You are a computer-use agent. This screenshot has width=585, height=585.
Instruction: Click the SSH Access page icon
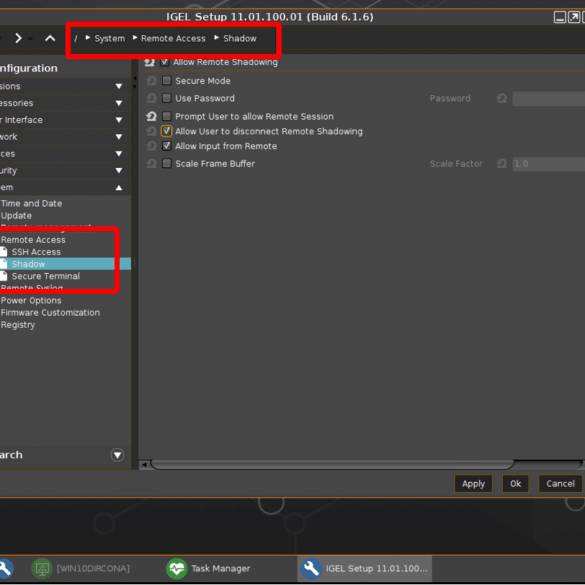pyautogui.click(x=3, y=252)
